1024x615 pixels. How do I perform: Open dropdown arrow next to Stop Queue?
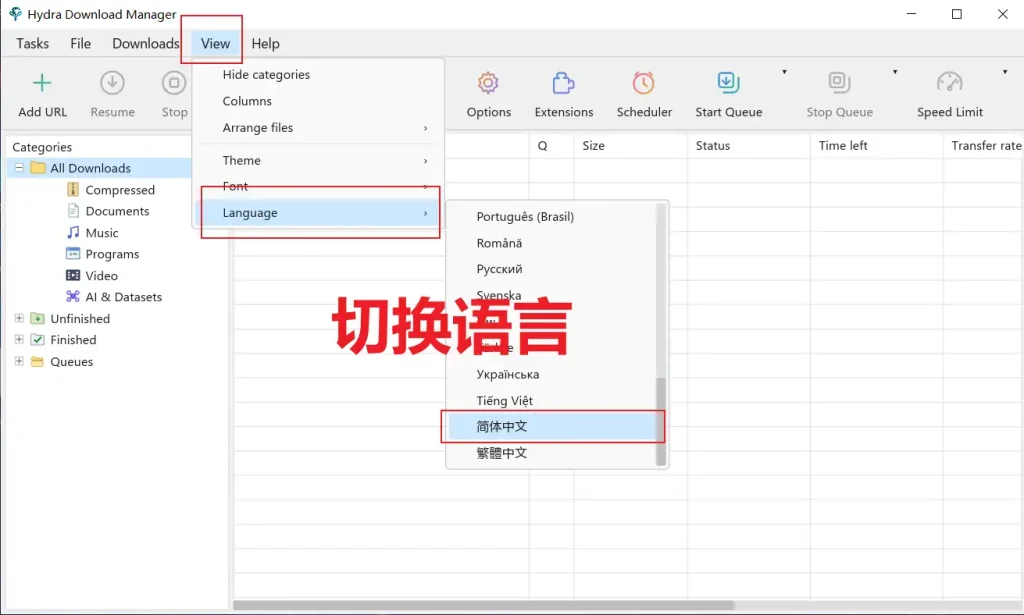(895, 72)
